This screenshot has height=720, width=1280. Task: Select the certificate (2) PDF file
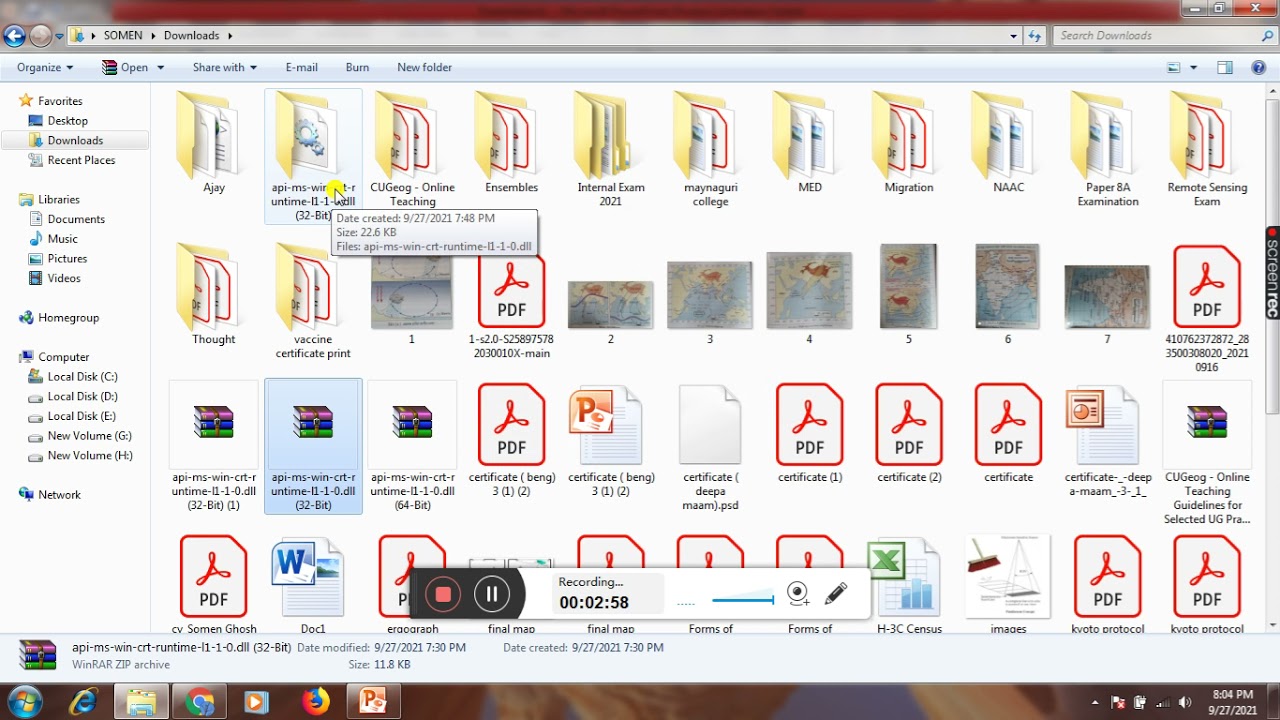(x=908, y=432)
